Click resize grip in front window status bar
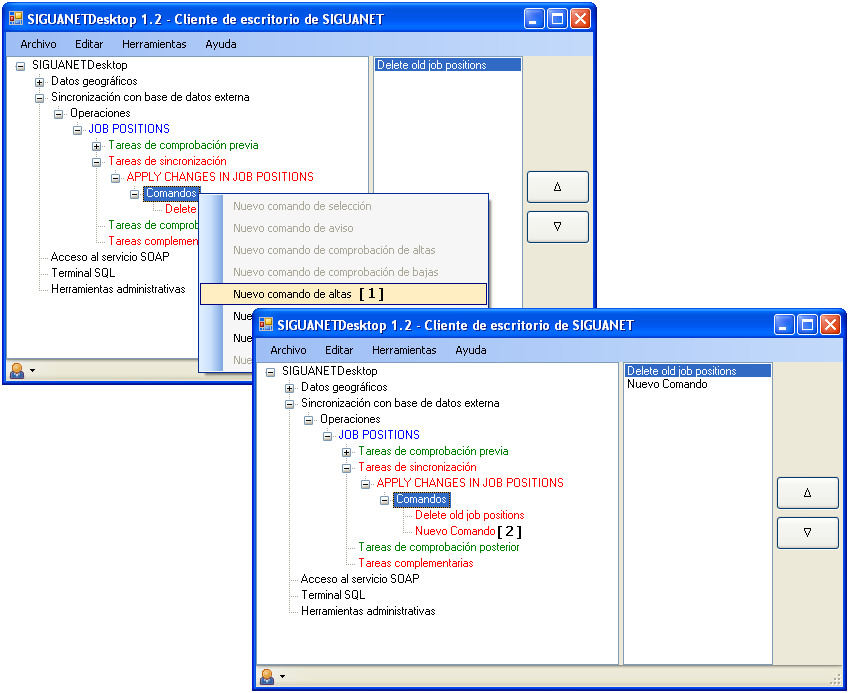 pyautogui.click(x=835, y=680)
